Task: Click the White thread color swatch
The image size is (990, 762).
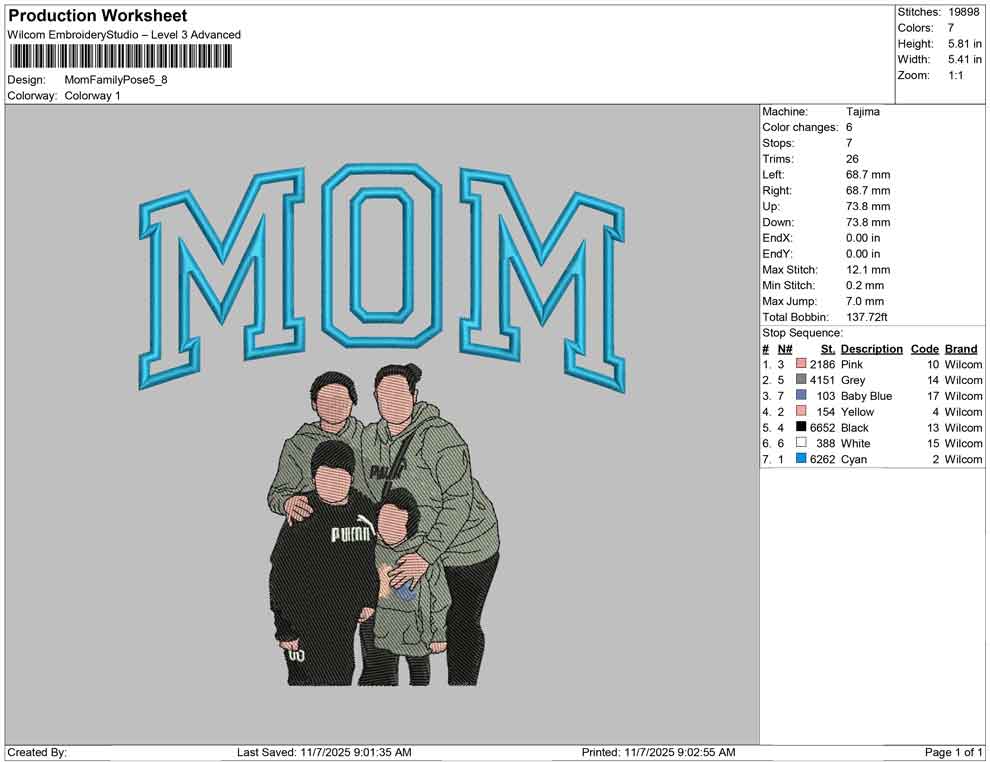Action: click(800, 443)
